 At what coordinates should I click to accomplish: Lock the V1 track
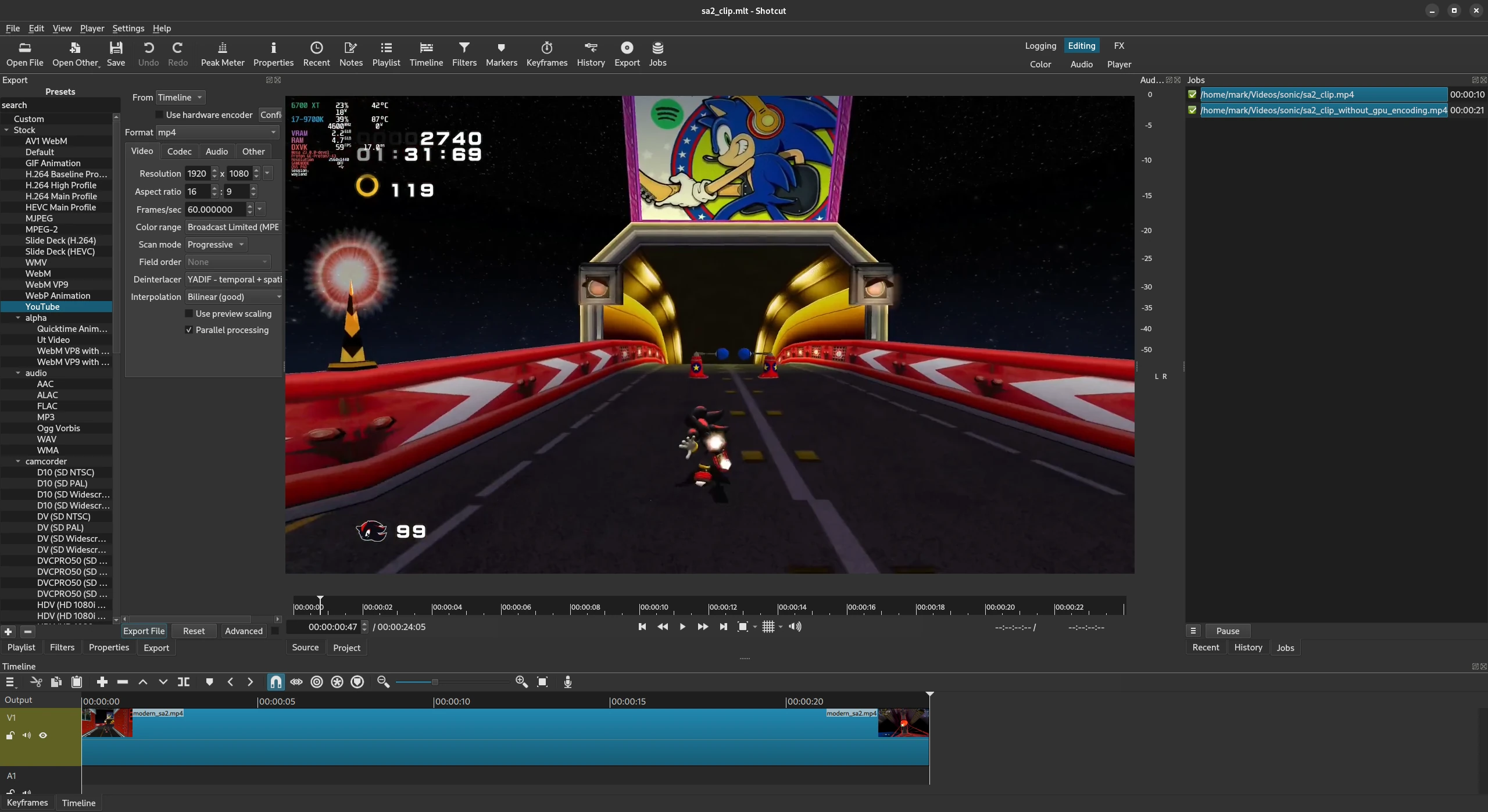(x=10, y=735)
